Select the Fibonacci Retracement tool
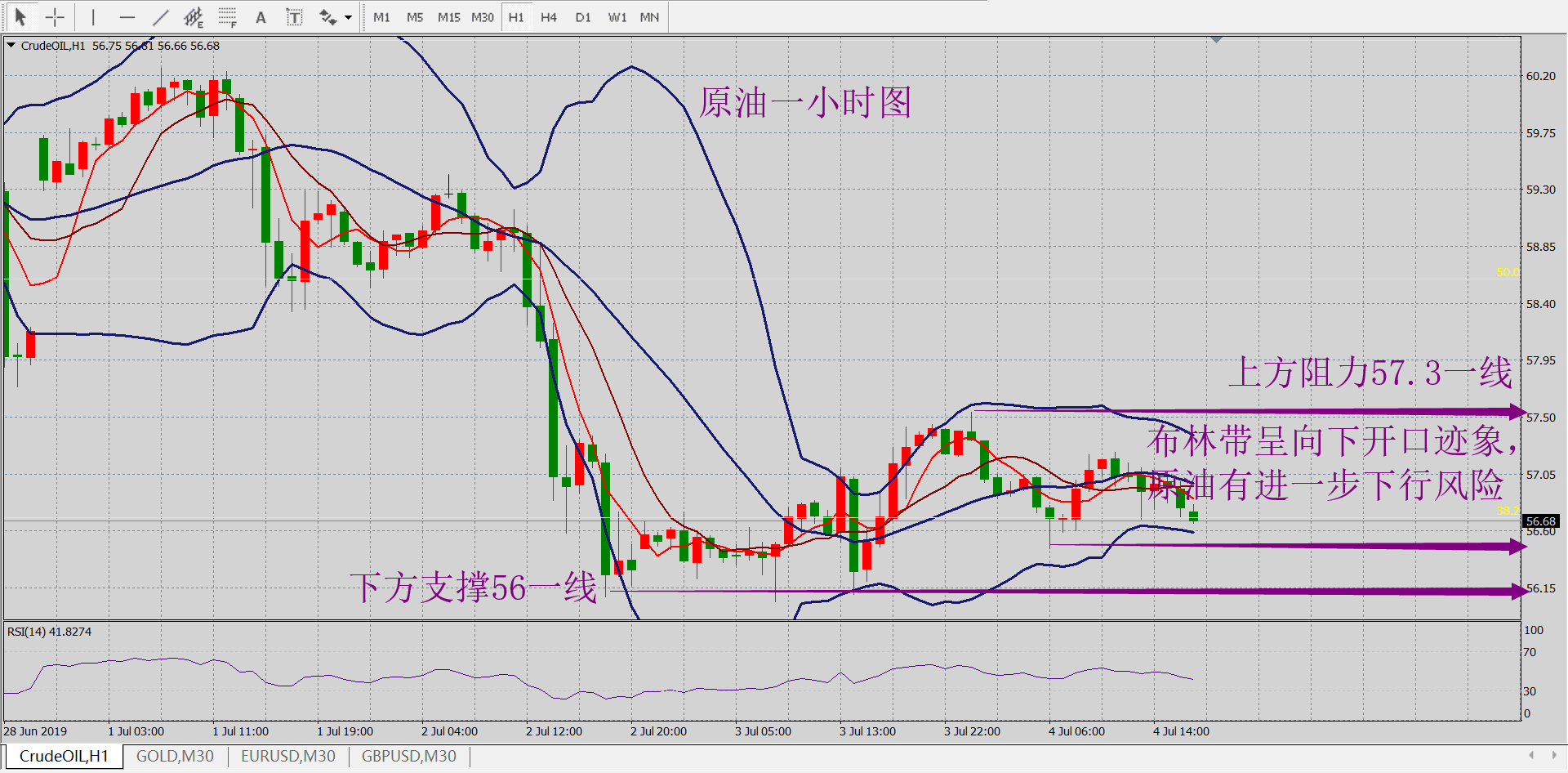 pyautogui.click(x=227, y=16)
